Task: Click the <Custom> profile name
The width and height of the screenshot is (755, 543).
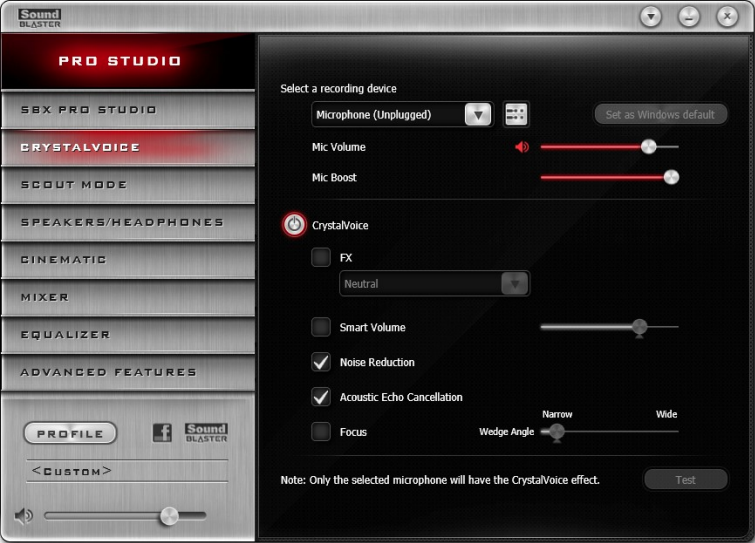Action: pyautogui.click(x=71, y=471)
